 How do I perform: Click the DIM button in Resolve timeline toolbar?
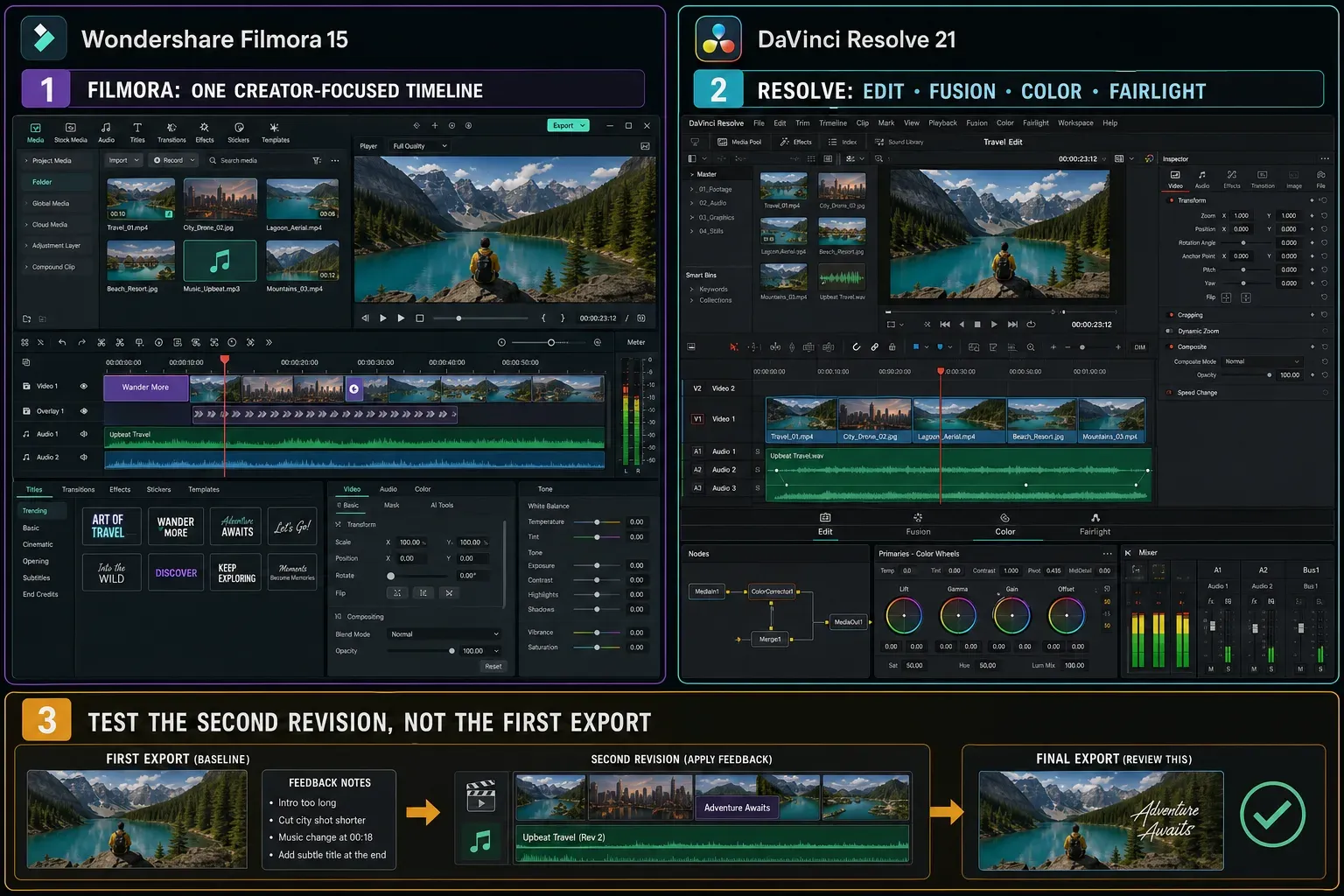point(1140,347)
